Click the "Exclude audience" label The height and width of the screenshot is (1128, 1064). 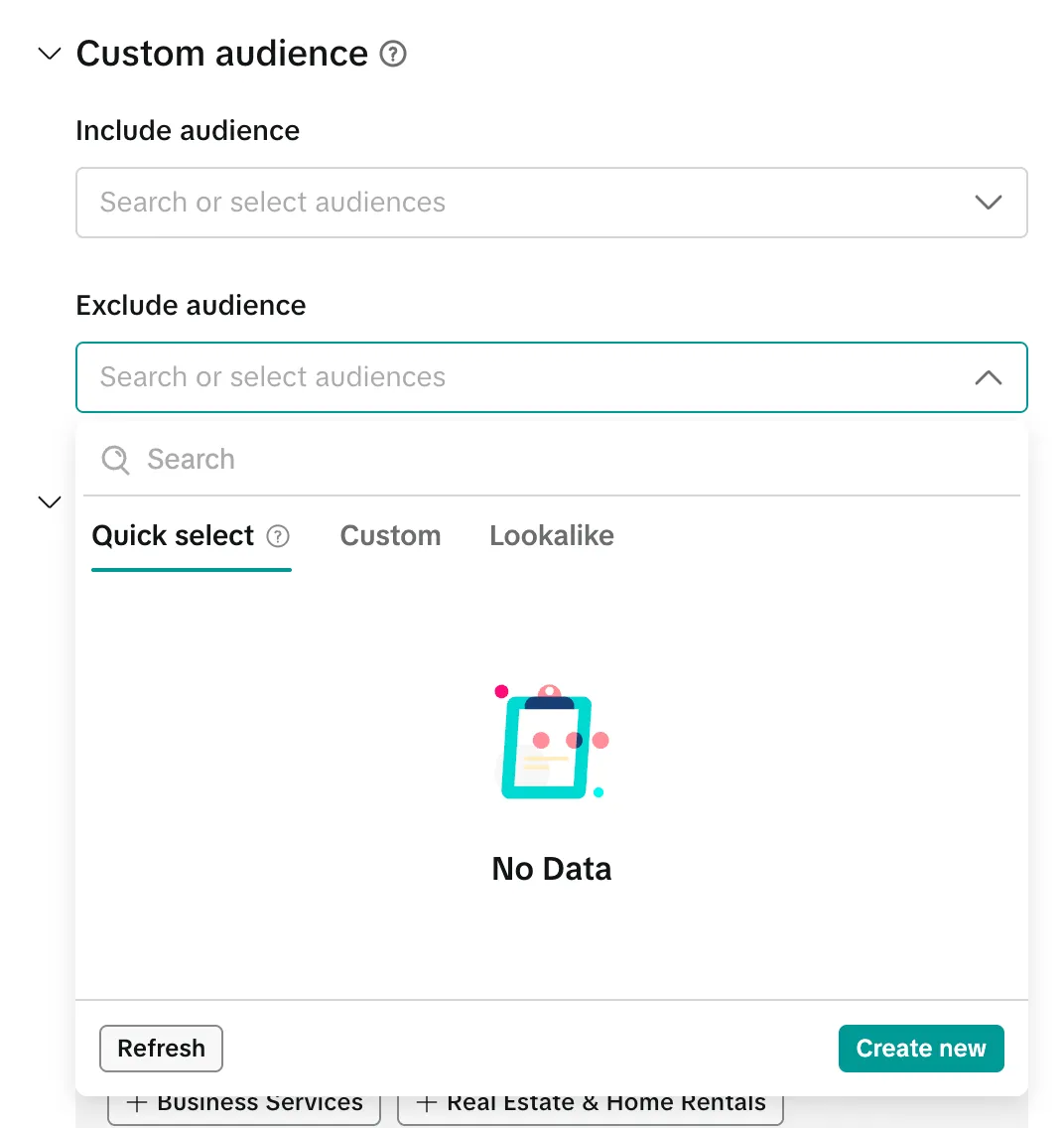point(191,306)
